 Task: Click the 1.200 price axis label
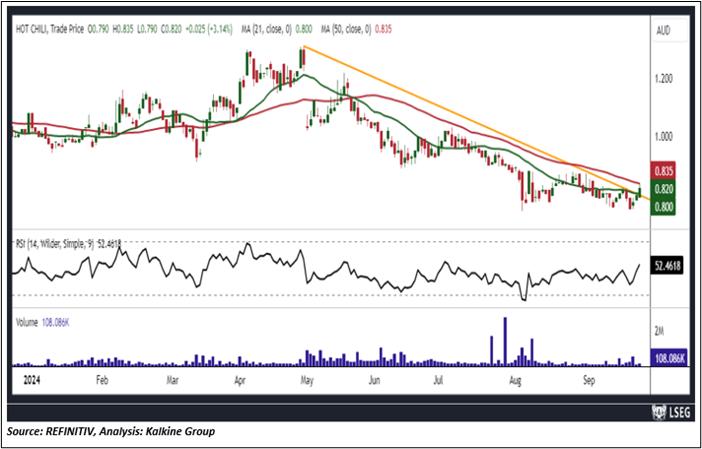[664, 79]
